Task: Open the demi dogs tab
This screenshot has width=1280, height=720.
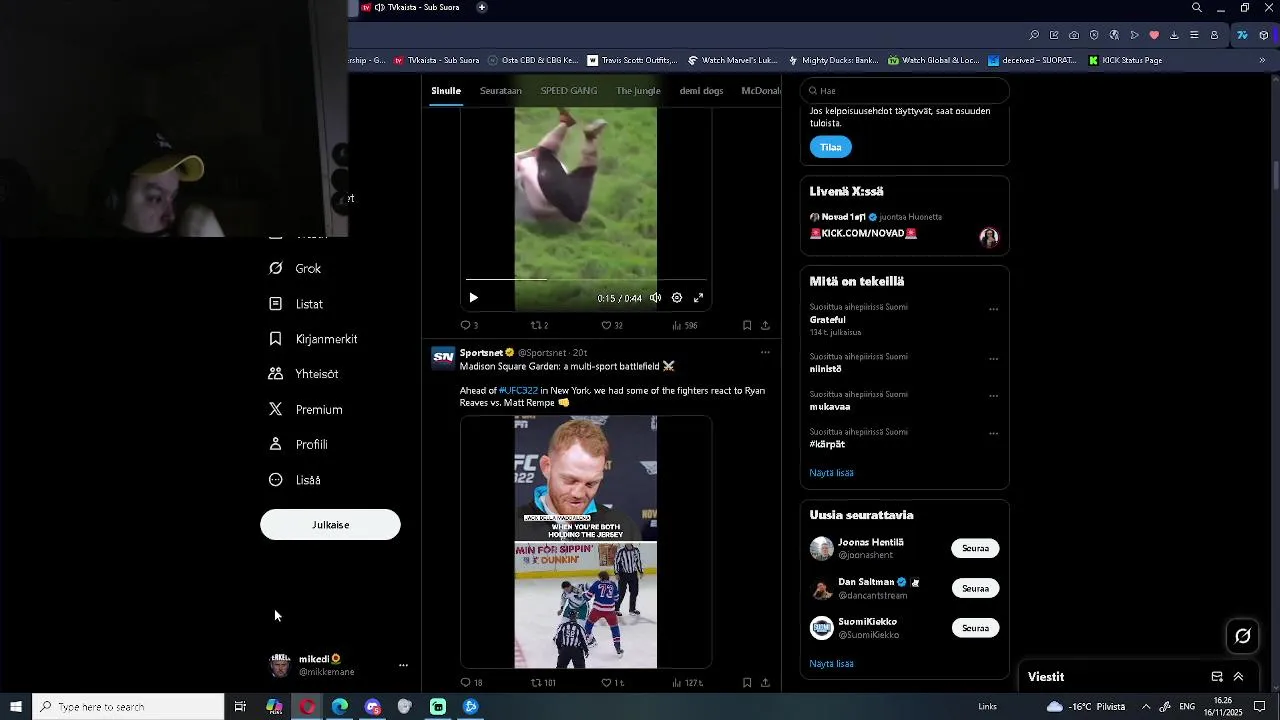Action: (701, 91)
